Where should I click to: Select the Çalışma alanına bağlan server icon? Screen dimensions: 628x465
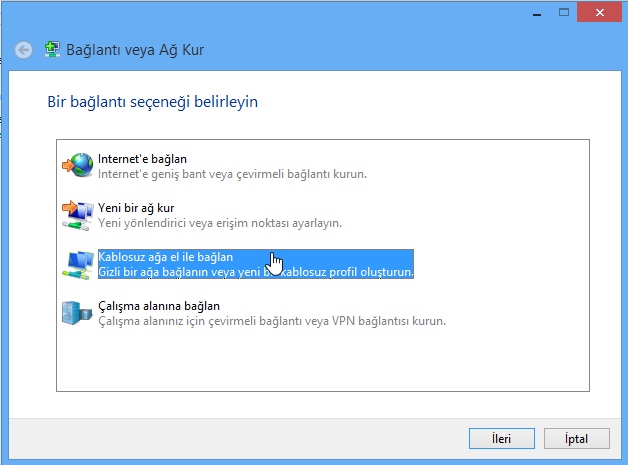click(x=77, y=313)
